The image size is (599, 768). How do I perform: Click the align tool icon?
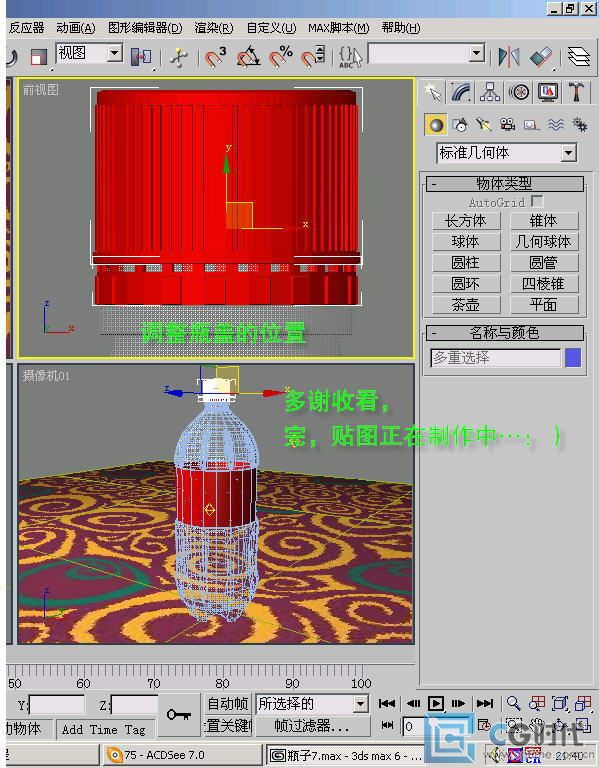[541, 57]
